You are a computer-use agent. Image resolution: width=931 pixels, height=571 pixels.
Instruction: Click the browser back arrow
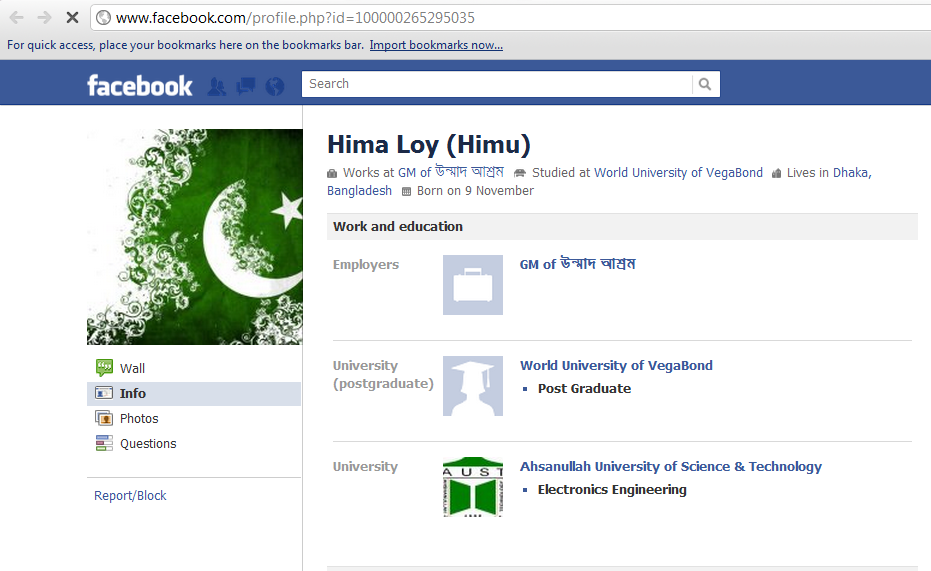tap(17, 18)
